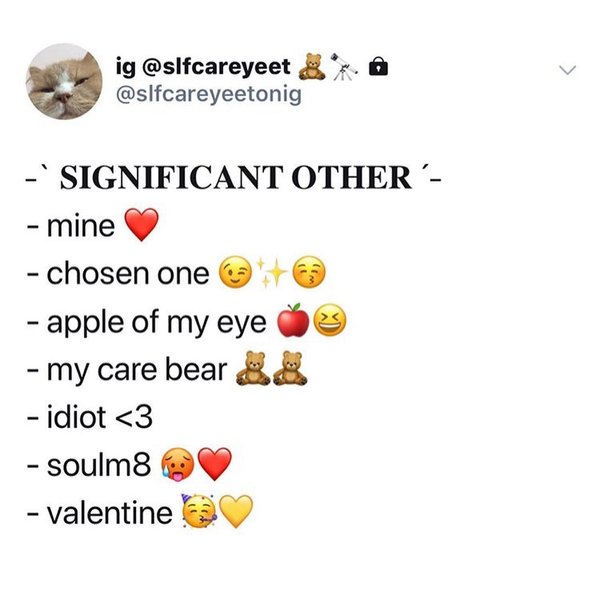Click the telescope emoji in display name
The image size is (600, 600).
pyautogui.click(x=344, y=66)
